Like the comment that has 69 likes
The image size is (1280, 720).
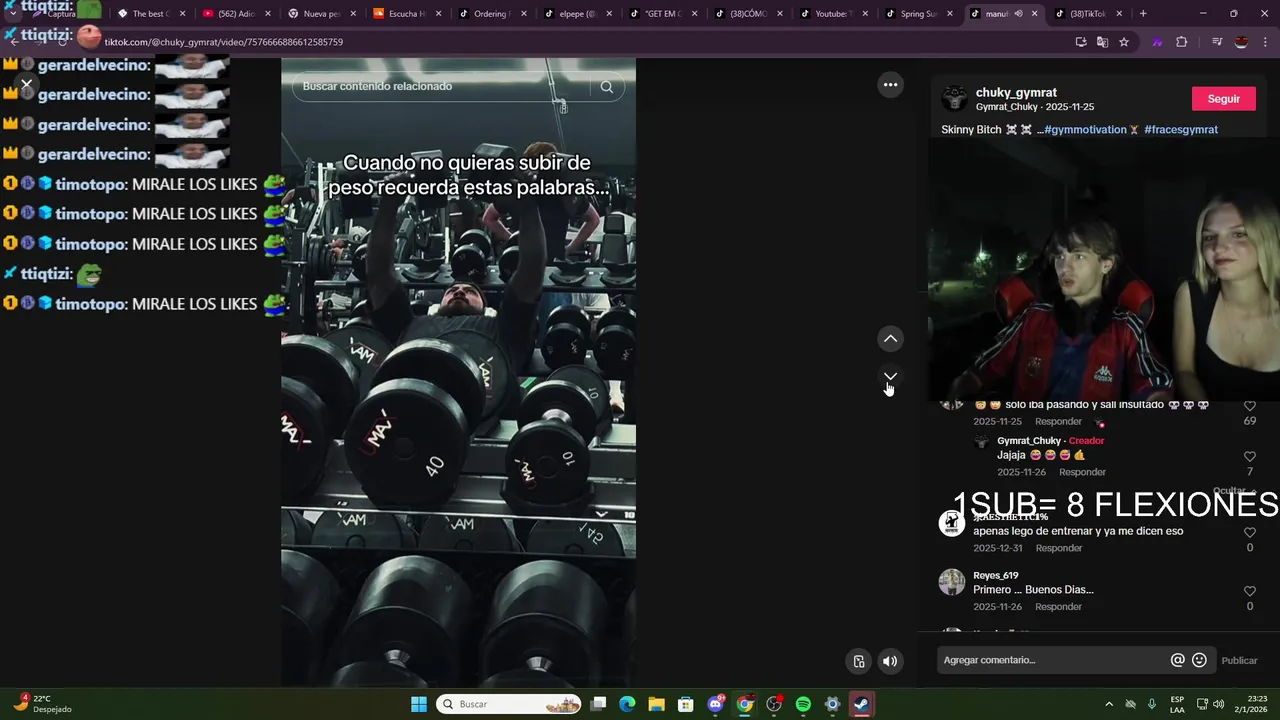pos(1250,406)
